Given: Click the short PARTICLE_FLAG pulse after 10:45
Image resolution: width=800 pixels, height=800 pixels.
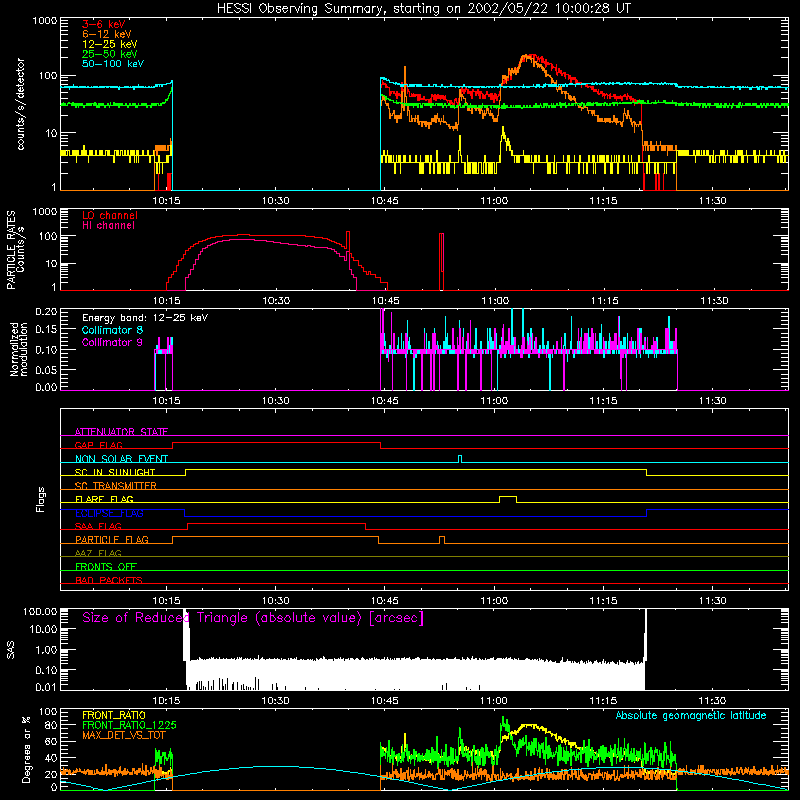Looking at the screenshot, I should (442, 540).
